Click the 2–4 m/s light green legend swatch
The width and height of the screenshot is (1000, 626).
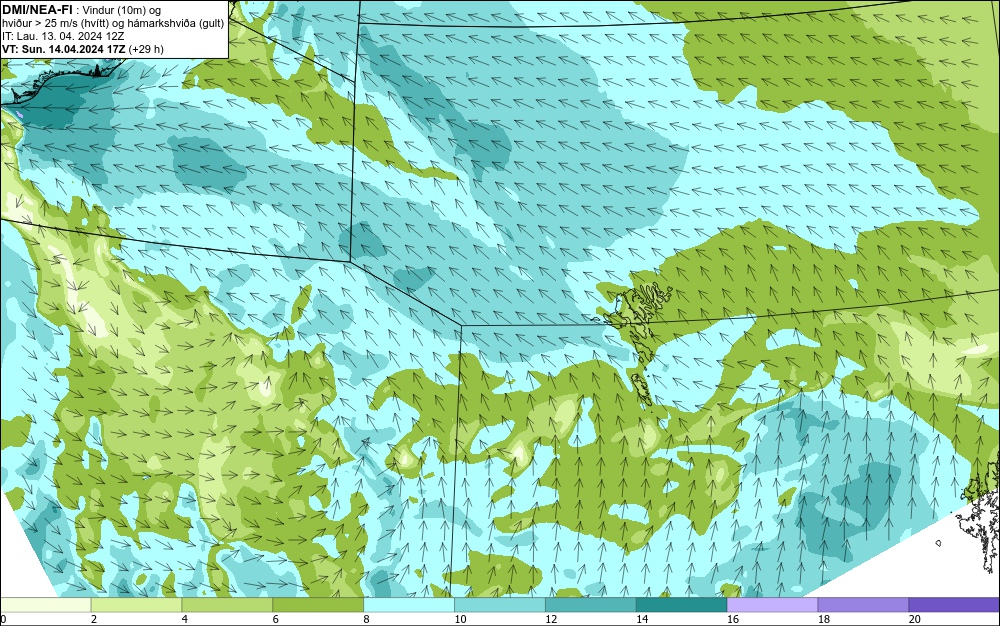[136, 605]
